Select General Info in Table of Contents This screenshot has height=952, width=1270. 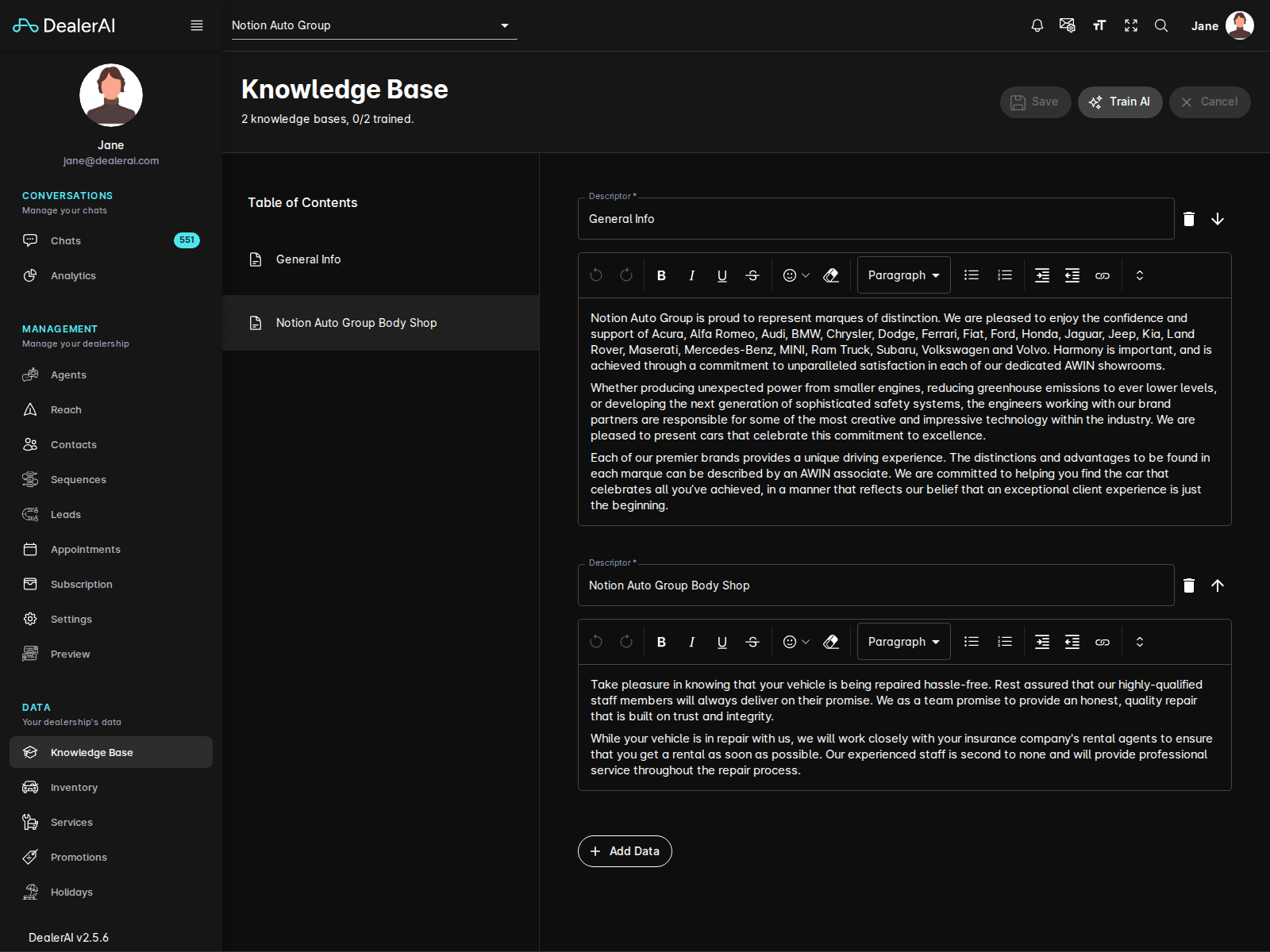tap(308, 259)
